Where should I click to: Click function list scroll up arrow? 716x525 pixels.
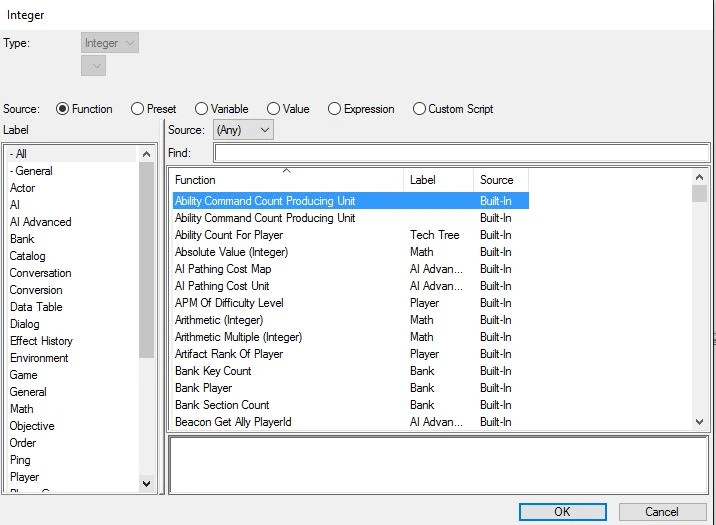pos(699,177)
